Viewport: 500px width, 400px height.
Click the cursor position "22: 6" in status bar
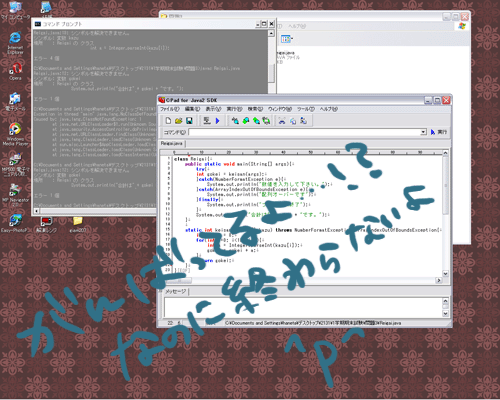coord(174,323)
